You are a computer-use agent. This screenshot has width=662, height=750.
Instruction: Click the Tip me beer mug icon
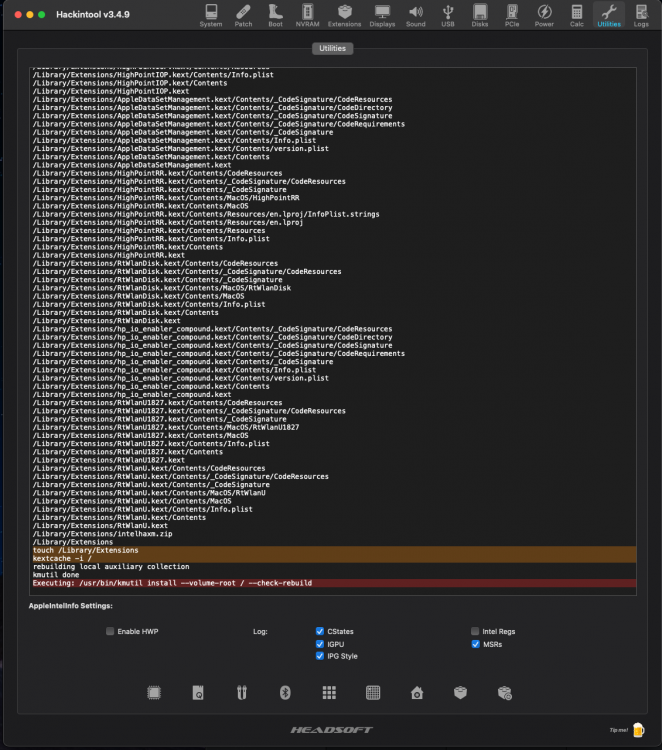639,730
